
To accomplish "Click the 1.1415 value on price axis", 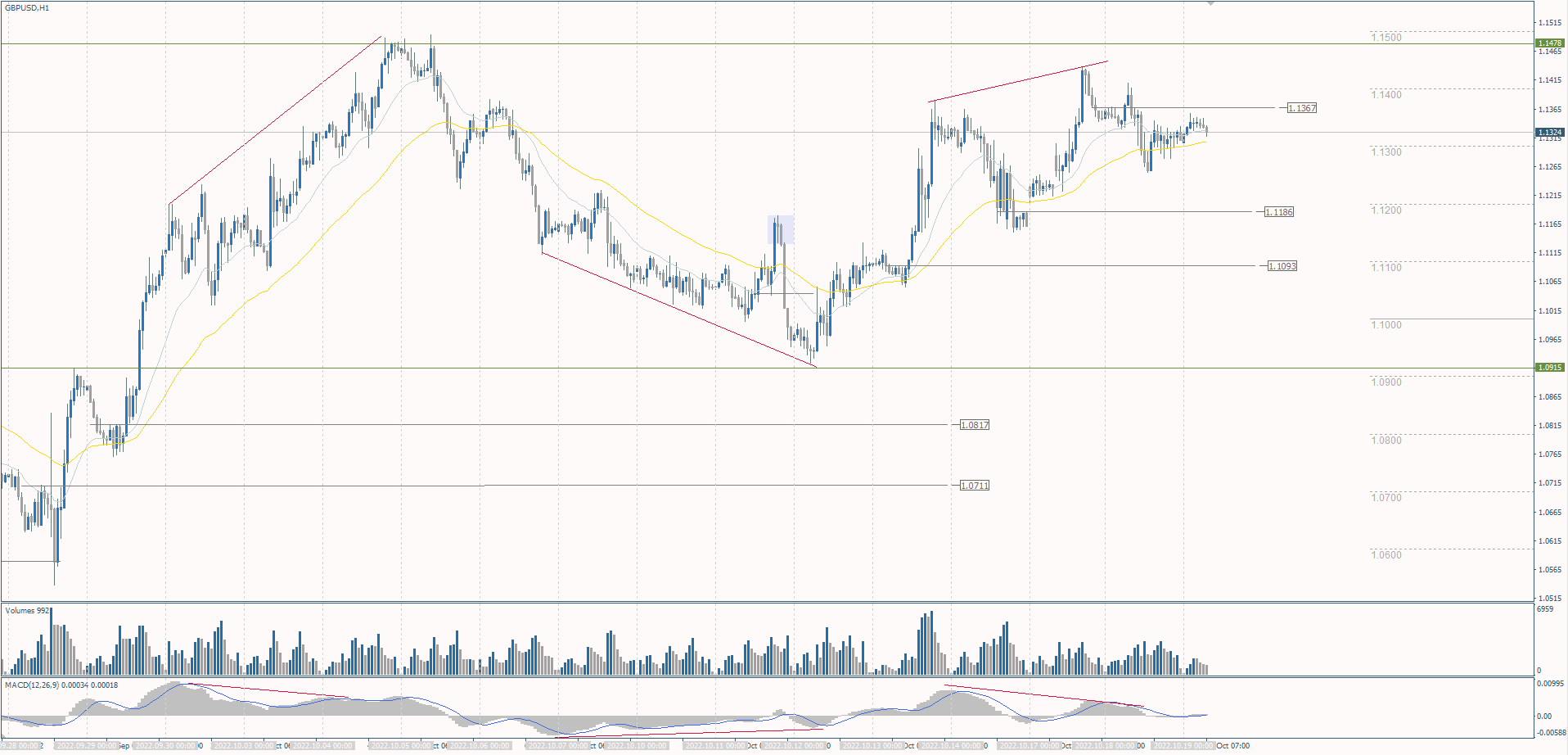I will click(x=1550, y=80).
